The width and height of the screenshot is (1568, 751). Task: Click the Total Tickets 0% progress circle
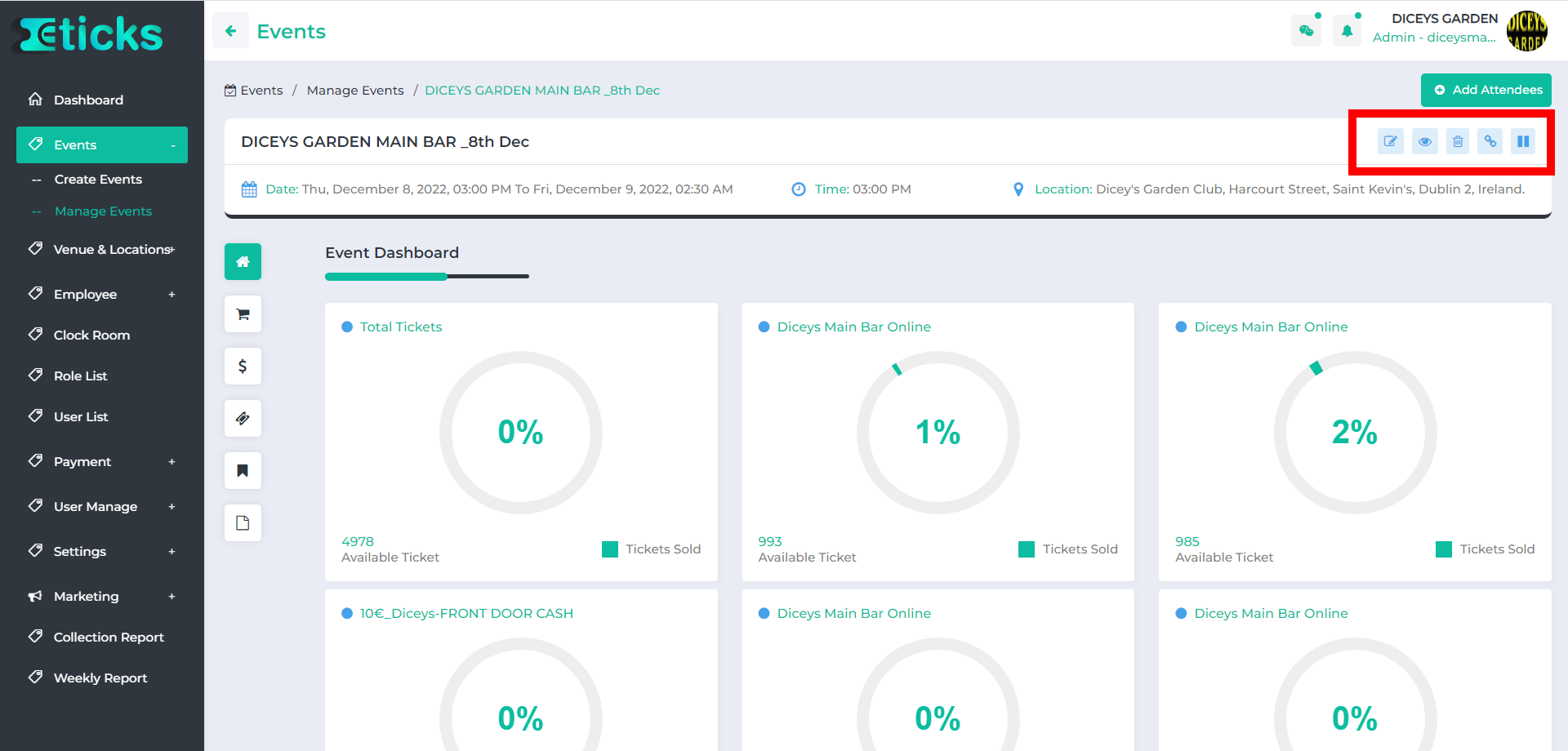[x=521, y=433]
